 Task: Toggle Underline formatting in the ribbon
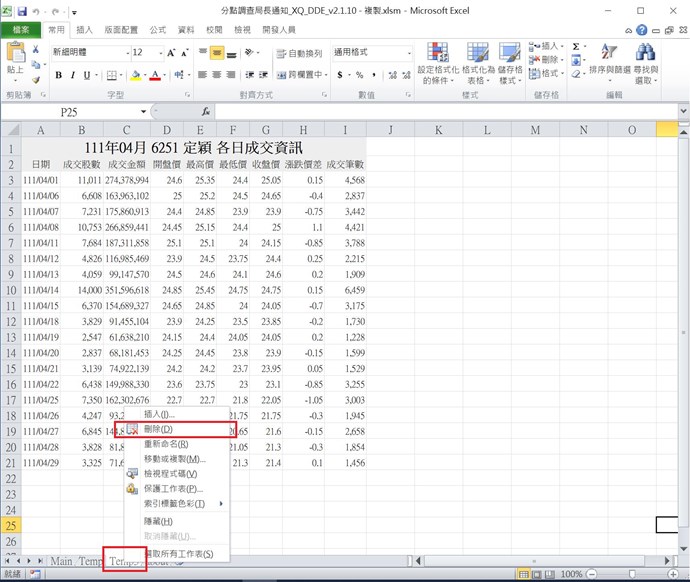coord(87,75)
